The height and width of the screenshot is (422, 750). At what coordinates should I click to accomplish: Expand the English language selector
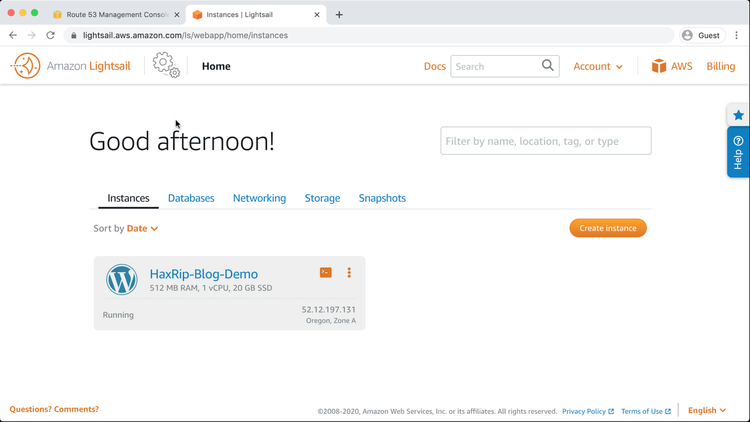pos(707,410)
